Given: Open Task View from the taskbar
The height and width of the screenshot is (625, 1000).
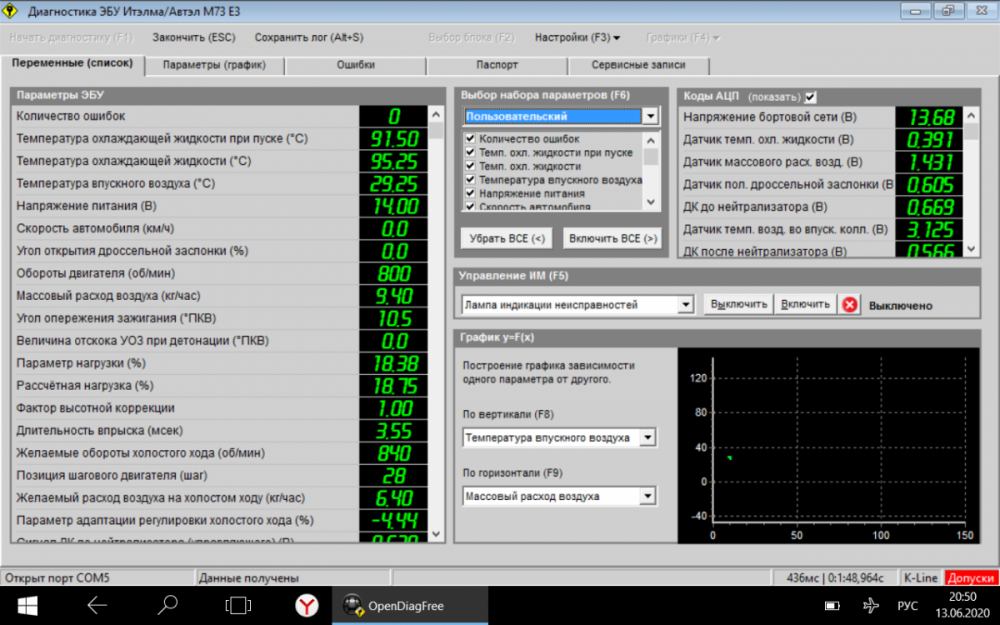Looking at the screenshot, I should pyautogui.click(x=237, y=605).
